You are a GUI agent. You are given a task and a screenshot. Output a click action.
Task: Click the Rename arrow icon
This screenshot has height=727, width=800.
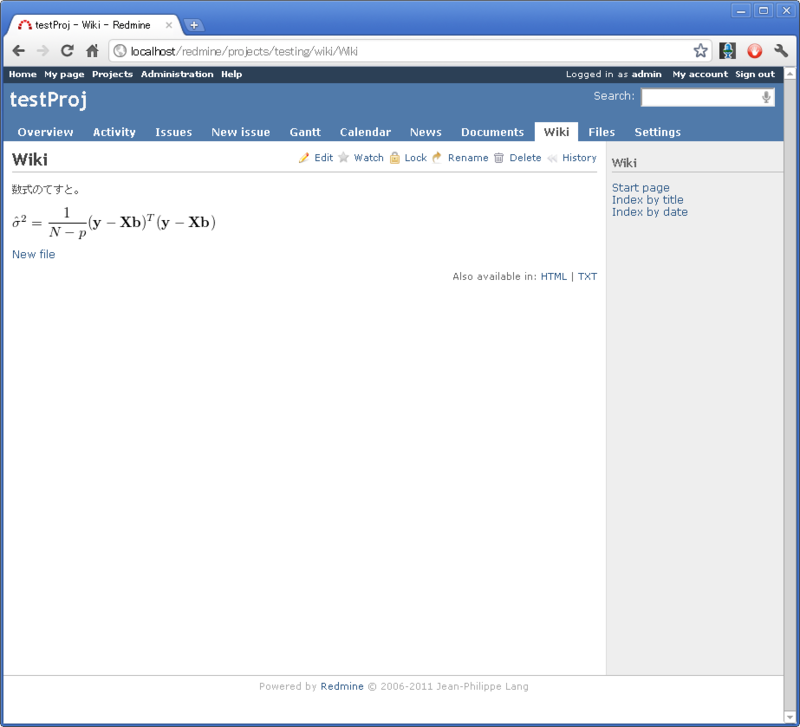coord(437,158)
